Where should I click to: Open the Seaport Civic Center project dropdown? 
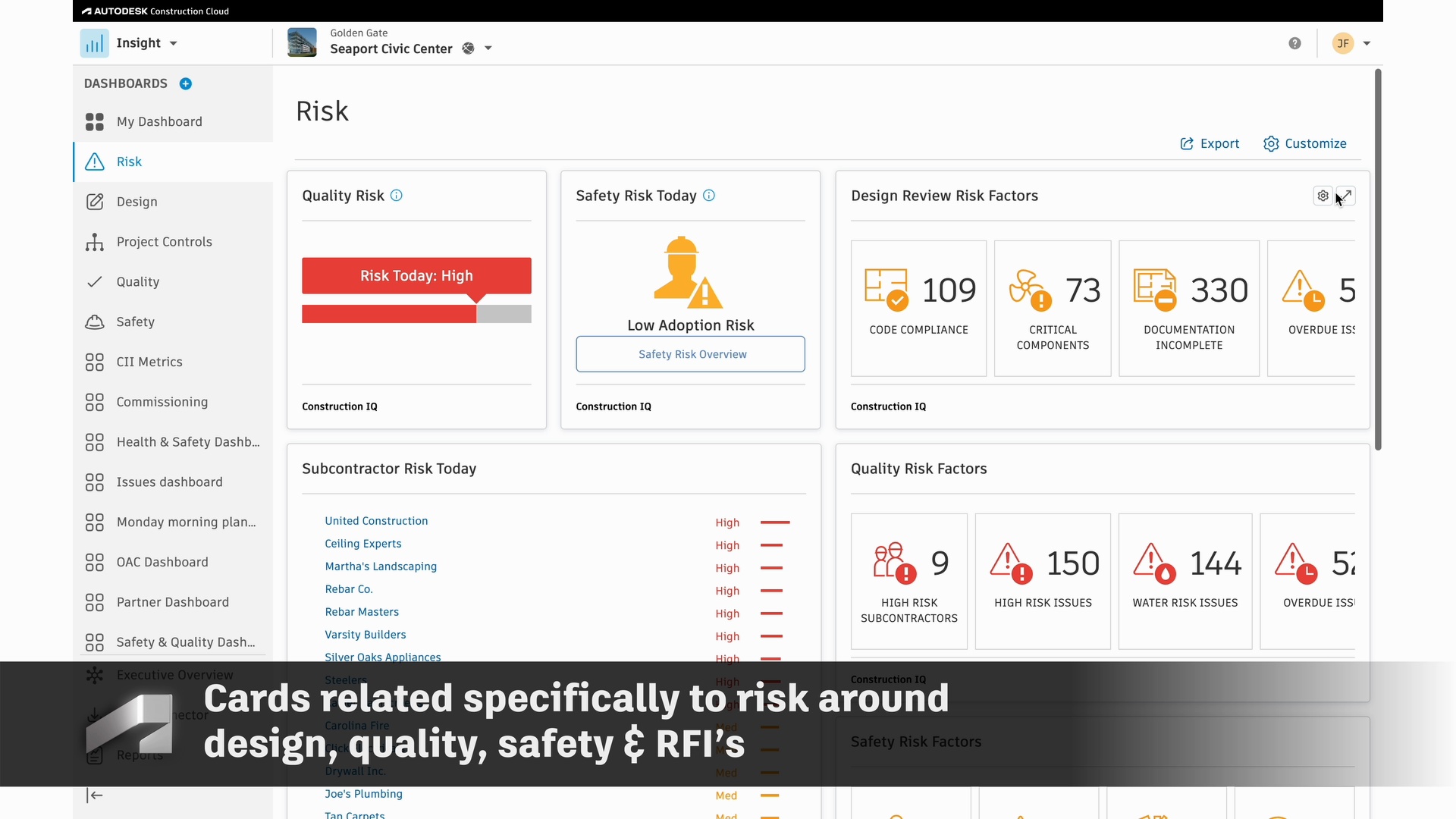488,49
